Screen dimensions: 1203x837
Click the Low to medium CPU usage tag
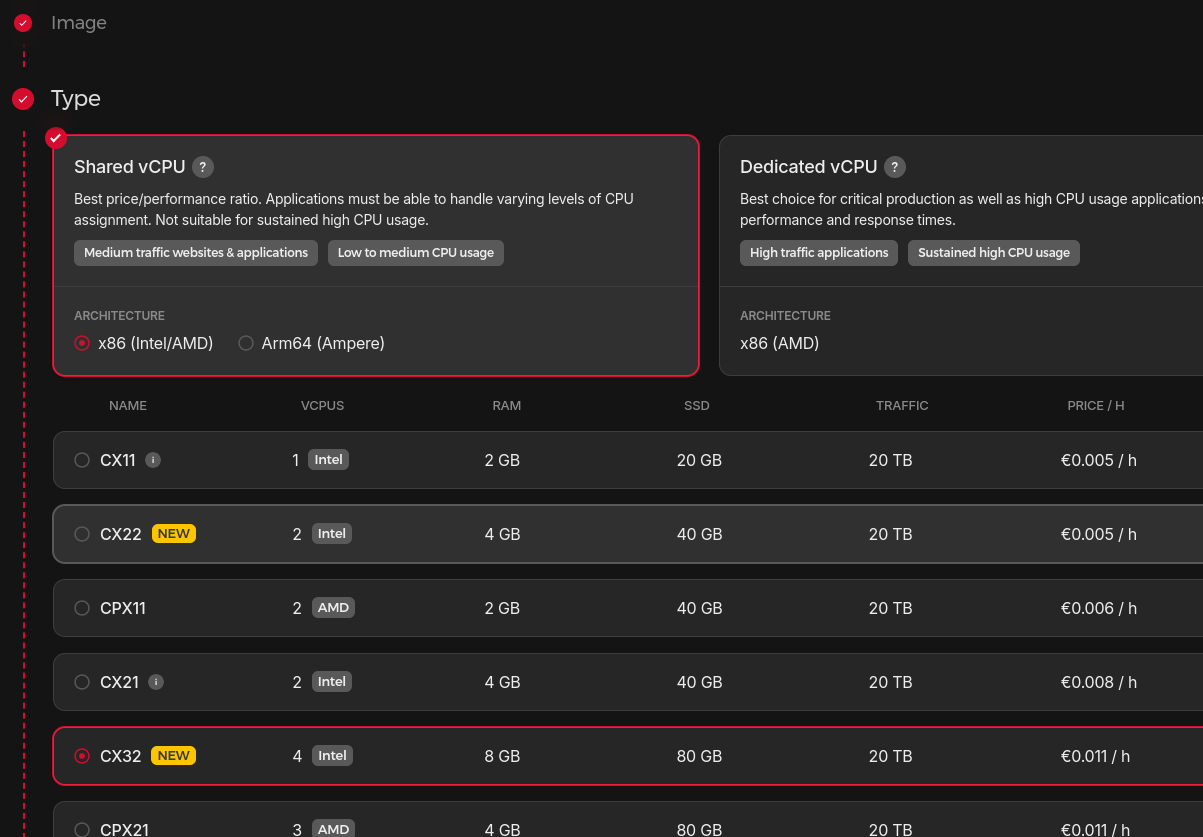pyautogui.click(x=415, y=253)
